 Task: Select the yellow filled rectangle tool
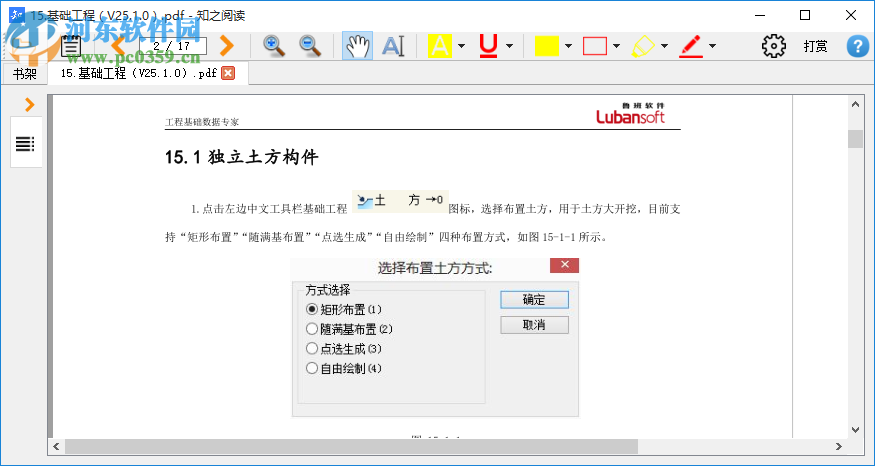coord(546,46)
